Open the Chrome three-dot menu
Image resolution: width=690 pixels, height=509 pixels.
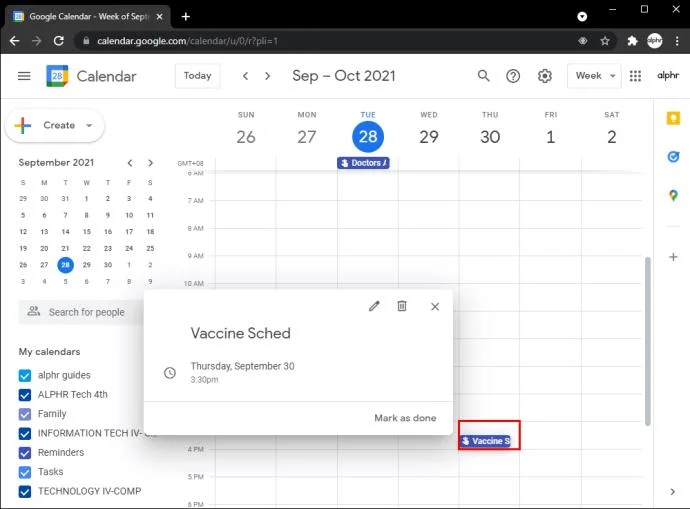pyautogui.click(x=677, y=41)
